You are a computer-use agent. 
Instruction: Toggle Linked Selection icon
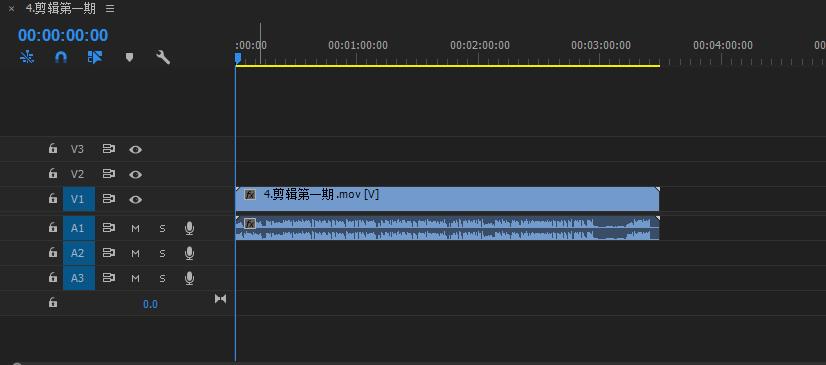click(95, 57)
